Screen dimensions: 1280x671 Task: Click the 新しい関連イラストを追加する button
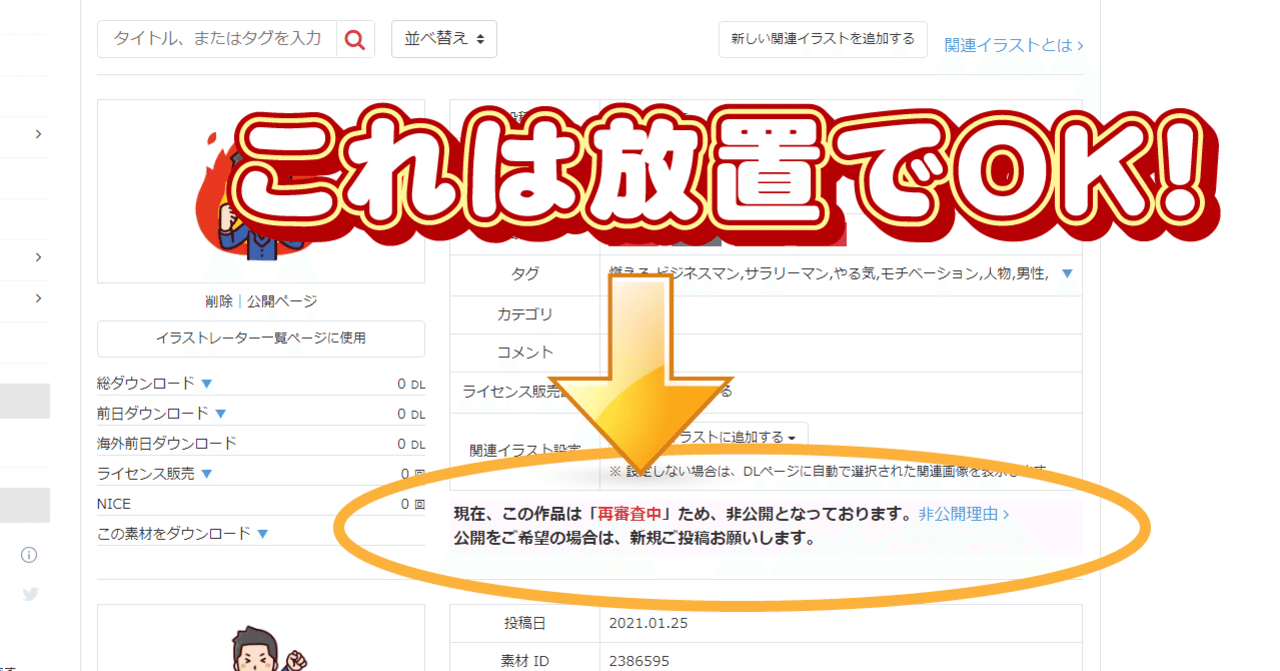tap(822, 38)
